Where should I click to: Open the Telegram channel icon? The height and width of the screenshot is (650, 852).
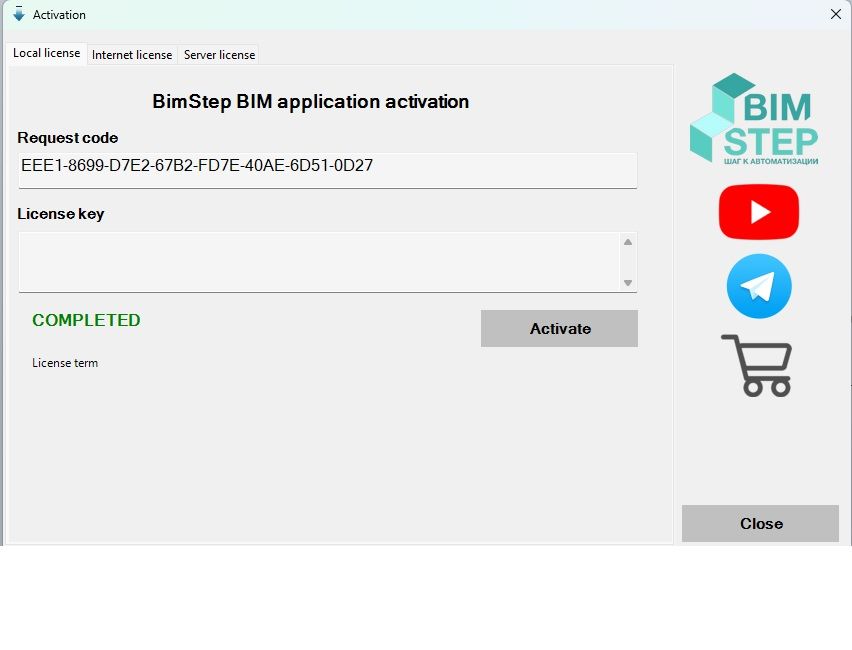pyautogui.click(x=759, y=286)
